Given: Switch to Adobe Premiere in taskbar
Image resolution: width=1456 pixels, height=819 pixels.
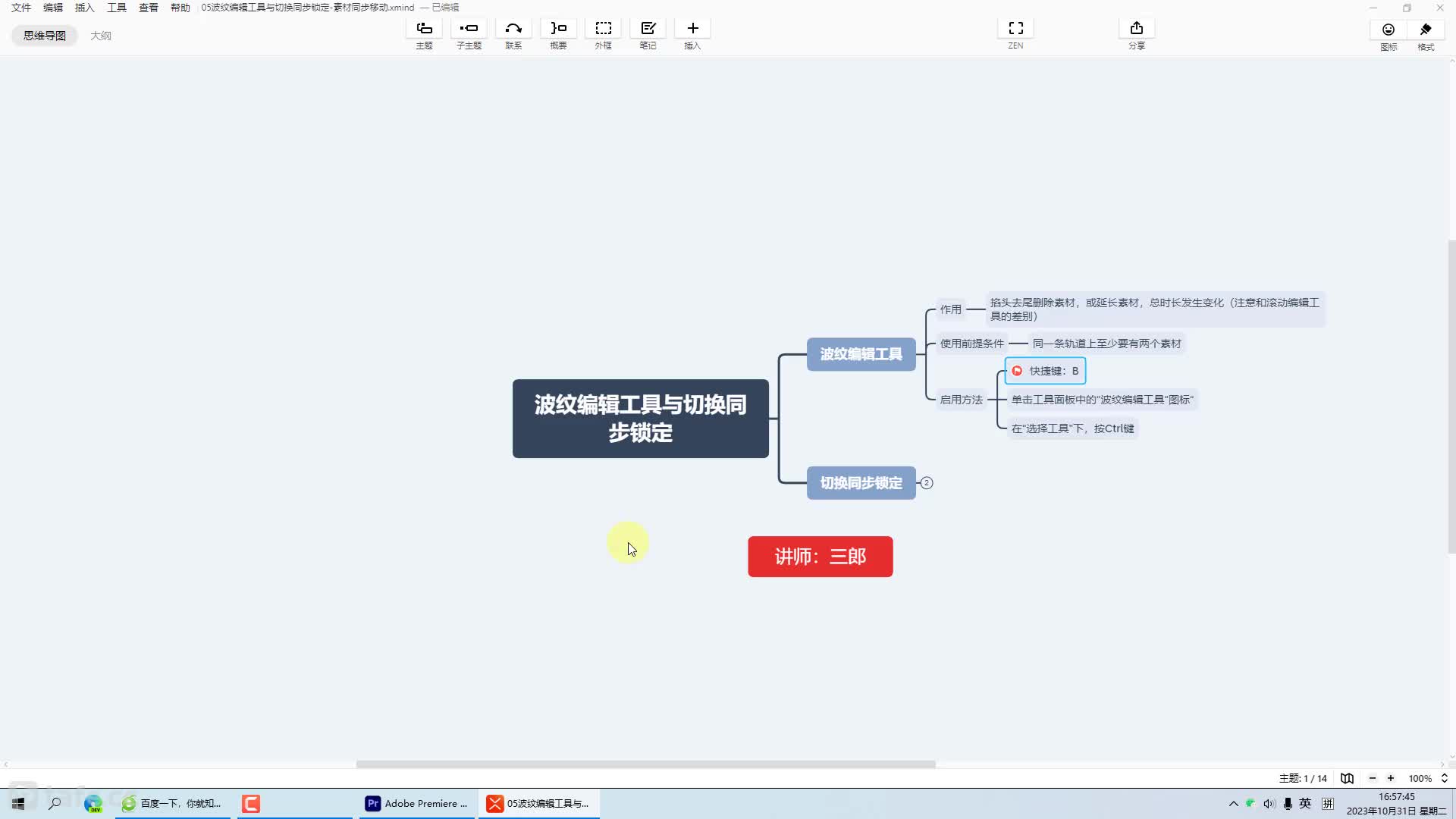Looking at the screenshot, I should pos(416,803).
